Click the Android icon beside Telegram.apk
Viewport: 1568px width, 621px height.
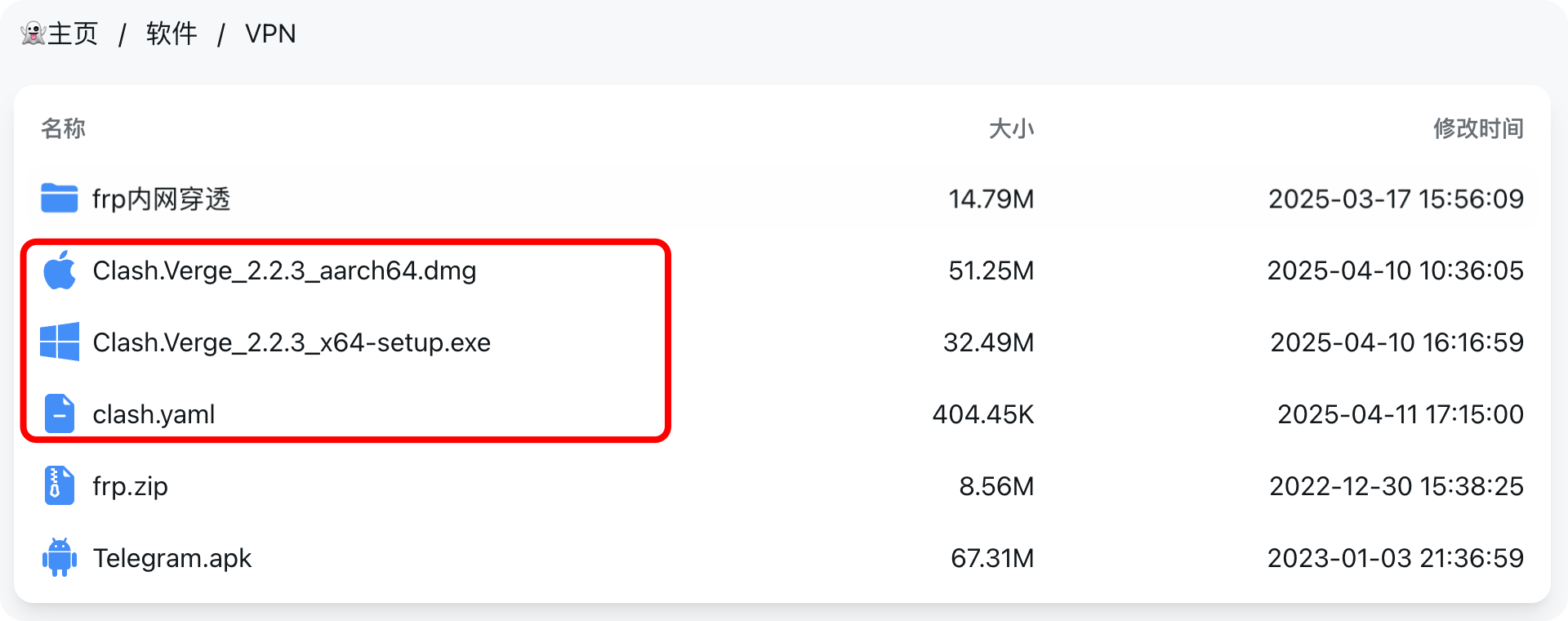tap(59, 557)
